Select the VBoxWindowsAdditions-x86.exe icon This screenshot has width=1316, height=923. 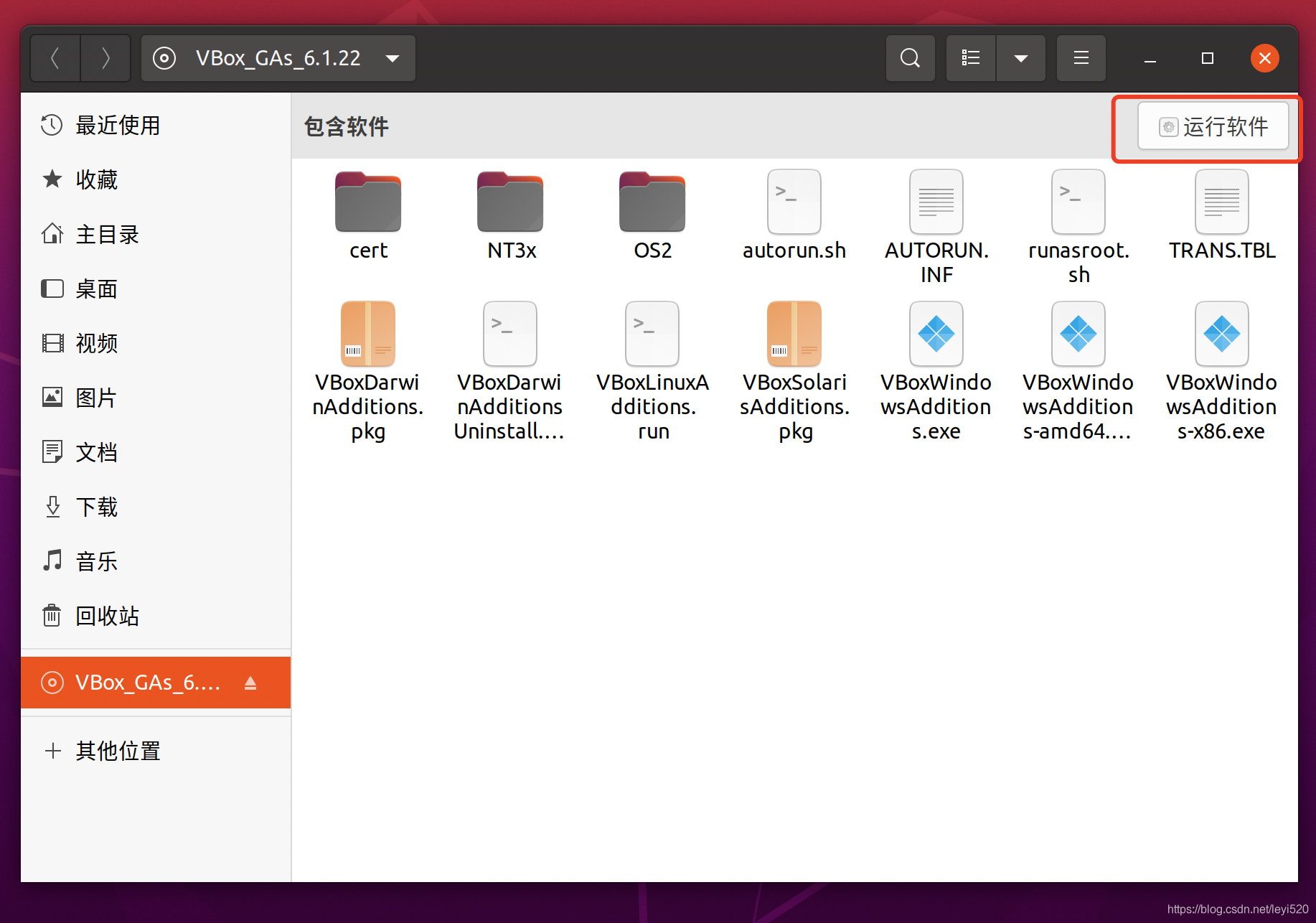click(x=1222, y=334)
